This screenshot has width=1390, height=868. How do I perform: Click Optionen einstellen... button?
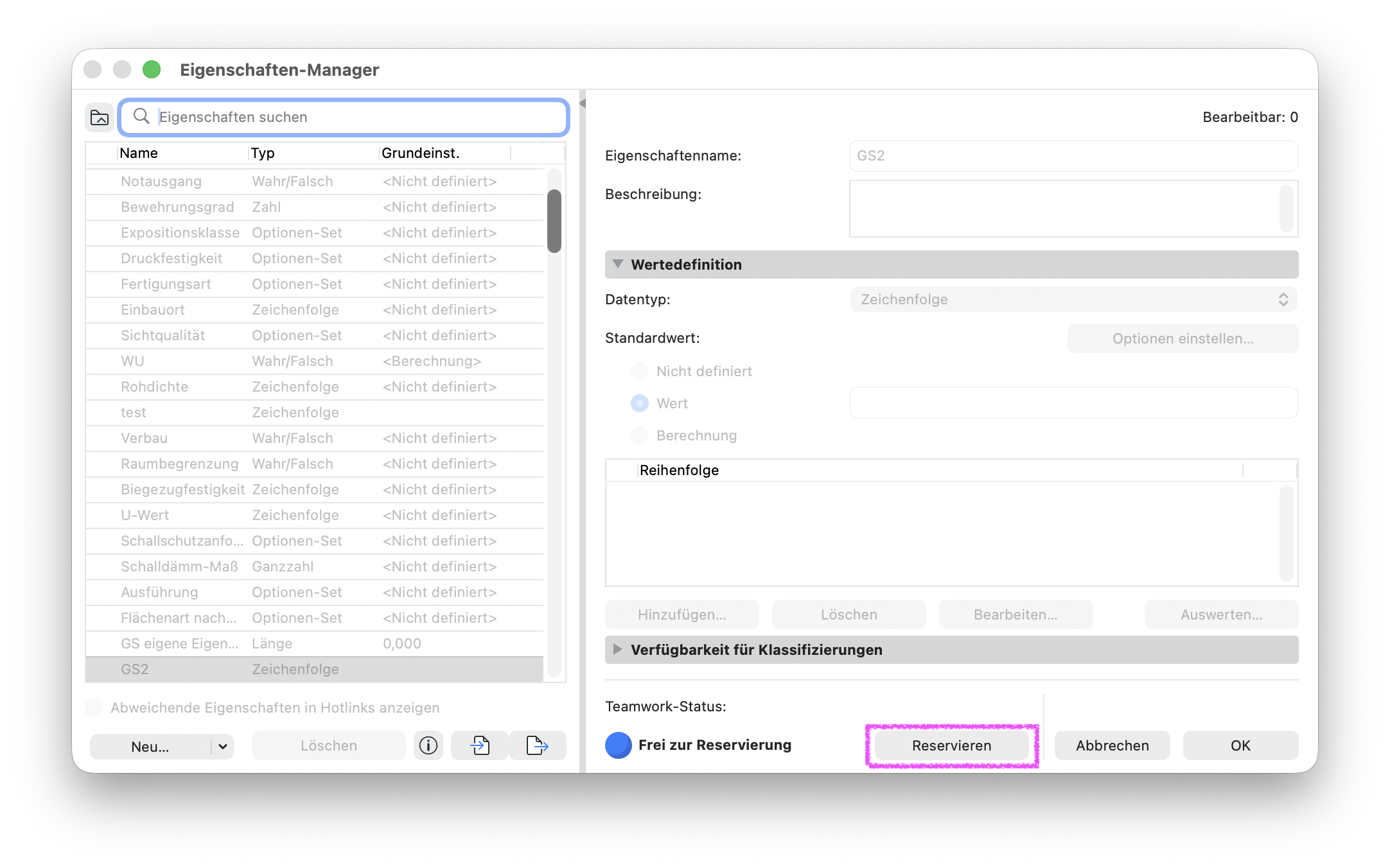pos(1183,338)
